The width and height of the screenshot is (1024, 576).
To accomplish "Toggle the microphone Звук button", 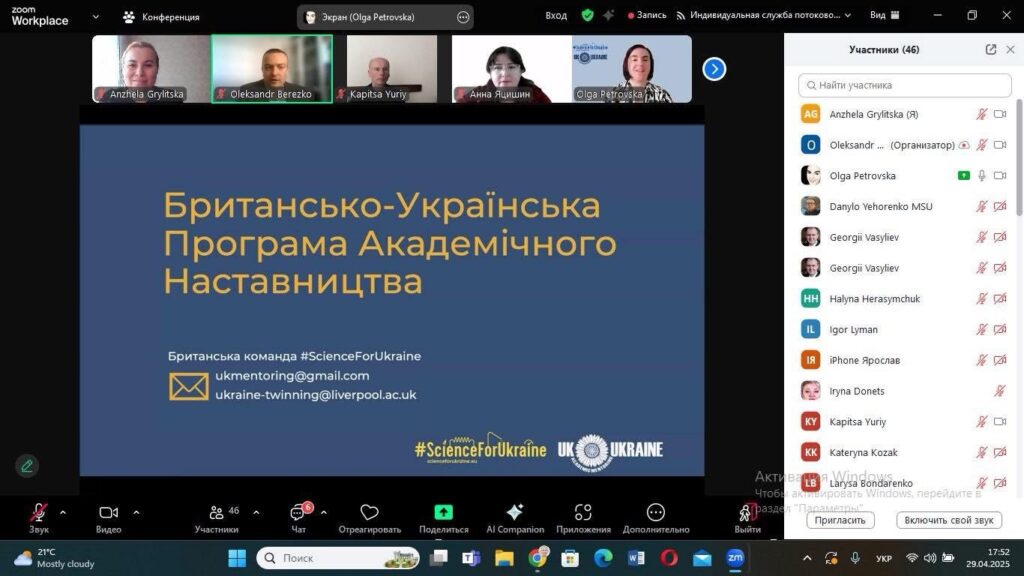I will 39,513.
